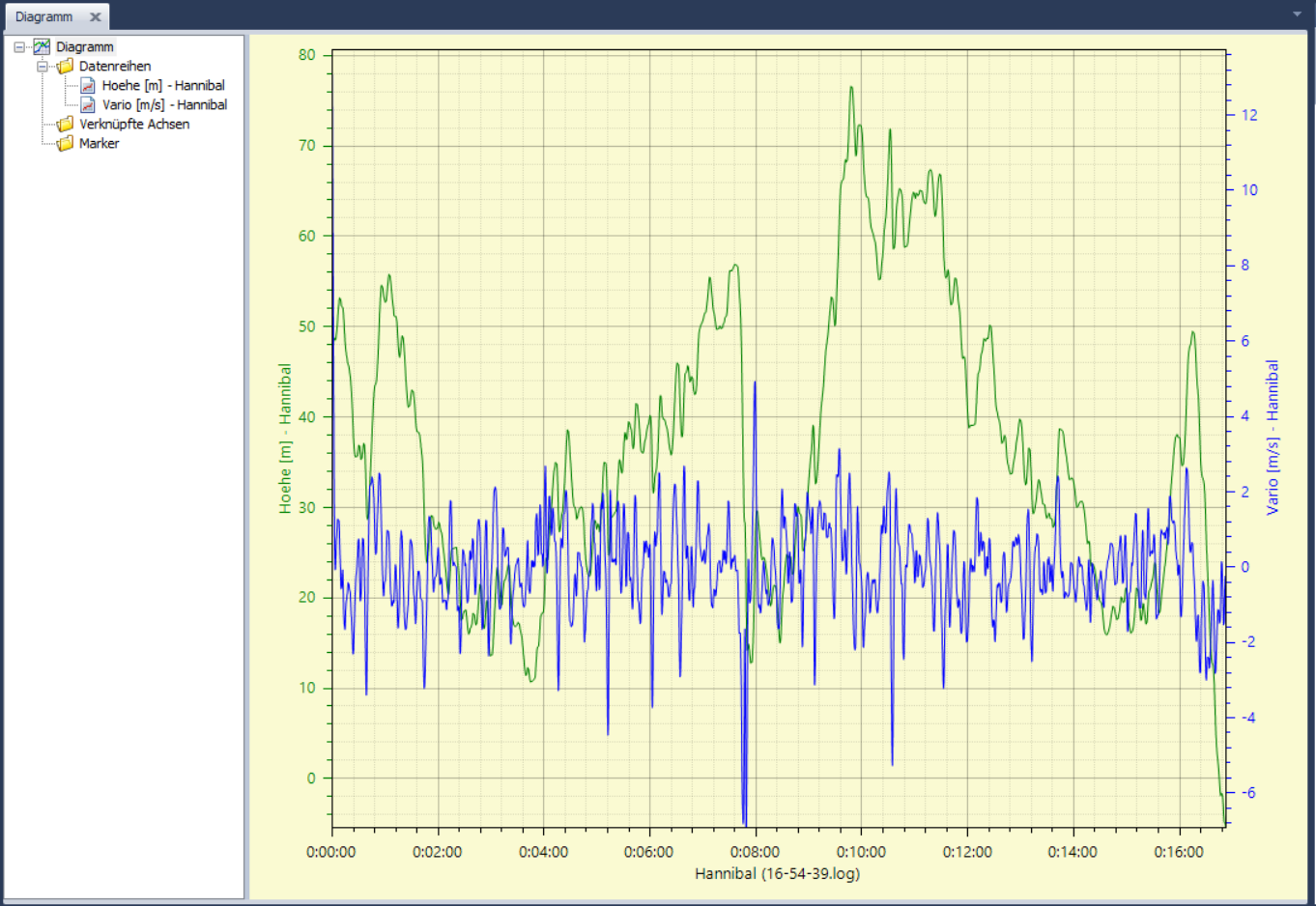Click the Hoehe [m] data series icon

click(88, 86)
